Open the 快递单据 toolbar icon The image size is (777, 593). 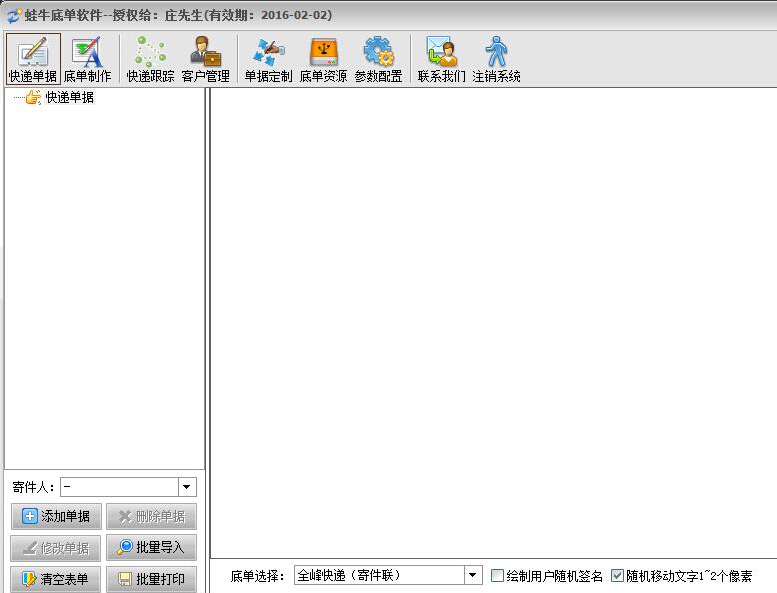[33, 59]
